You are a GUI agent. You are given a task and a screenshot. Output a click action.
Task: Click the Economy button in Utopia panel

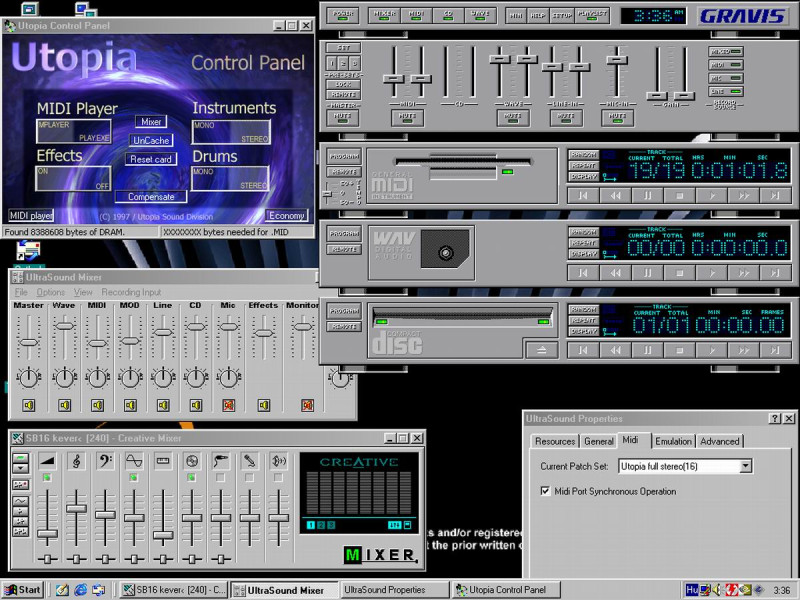point(287,216)
